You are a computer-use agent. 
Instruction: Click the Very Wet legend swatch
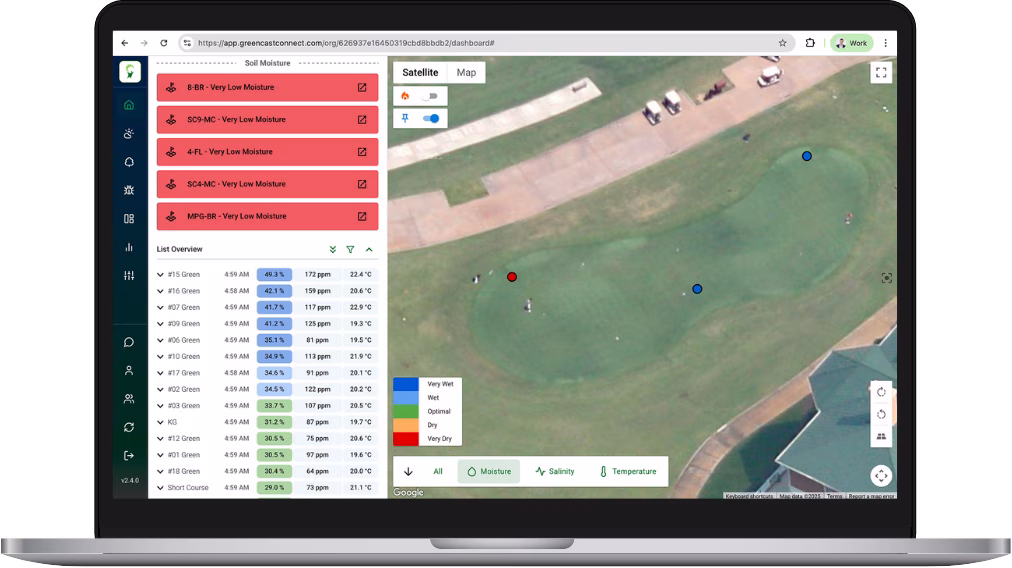tap(406, 384)
